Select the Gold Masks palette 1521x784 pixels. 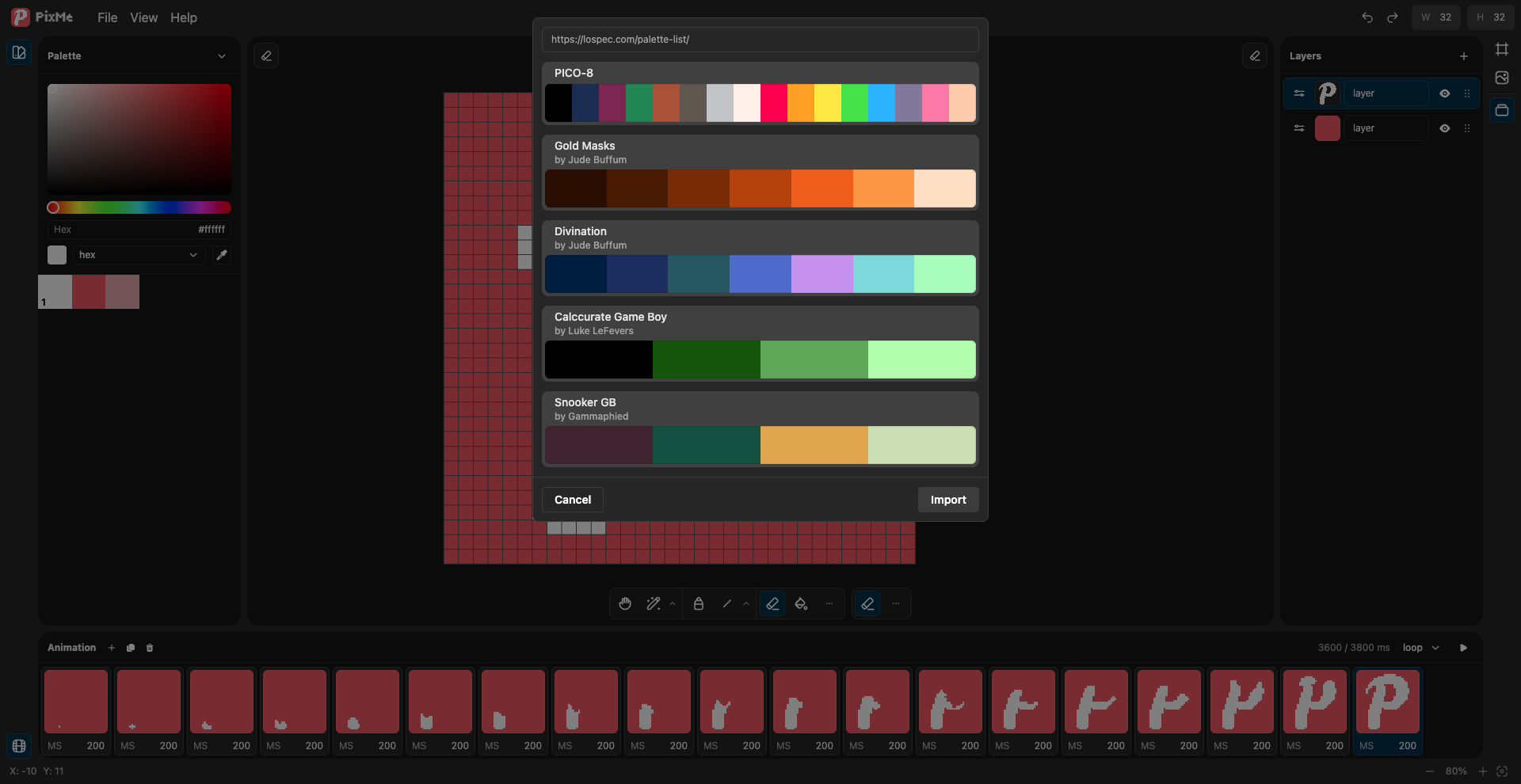click(x=760, y=173)
